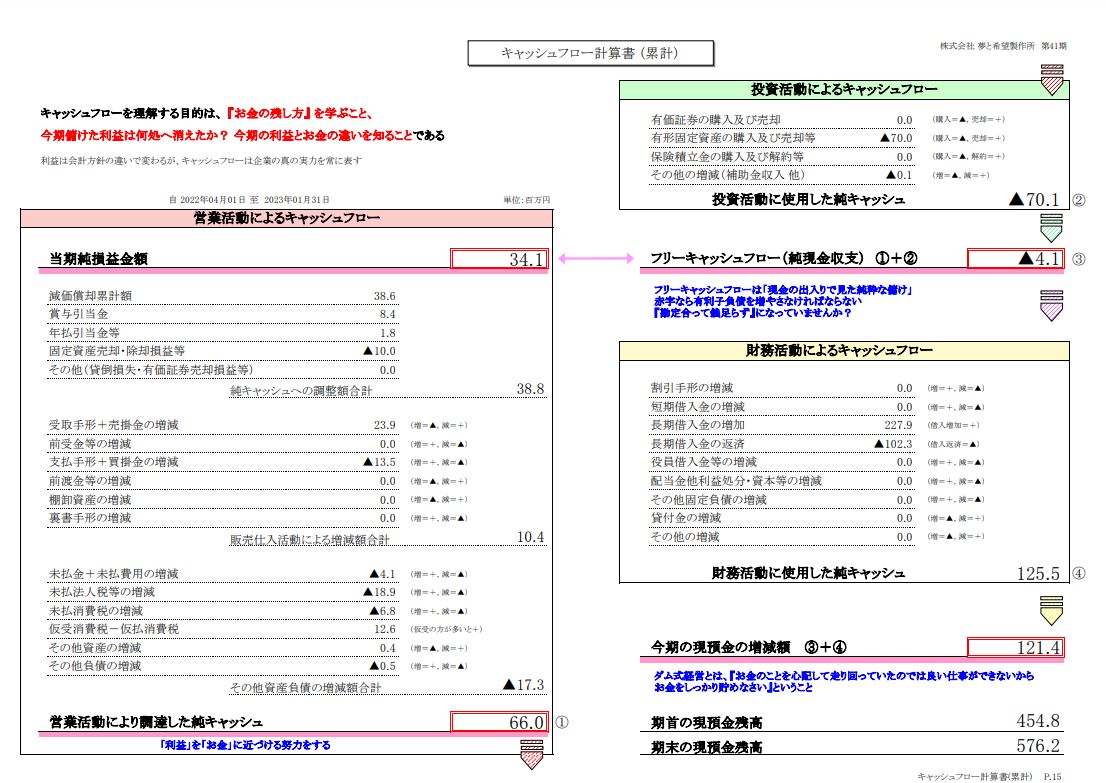Click the その他固定負債の増減 row label
Screen dimensions: 1106x783
709,499
